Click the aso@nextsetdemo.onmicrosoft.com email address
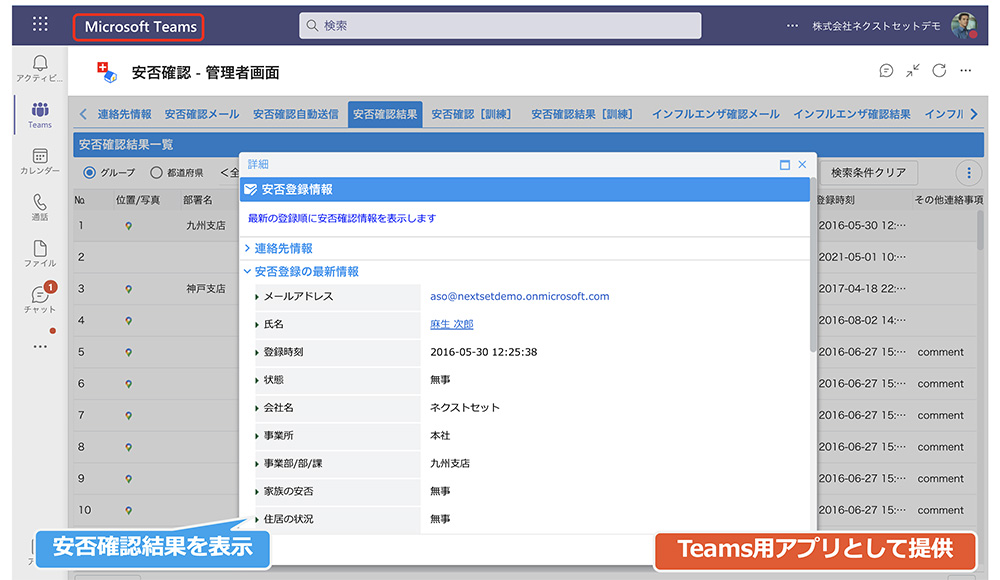1000x580 pixels. click(x=520, y=296)
